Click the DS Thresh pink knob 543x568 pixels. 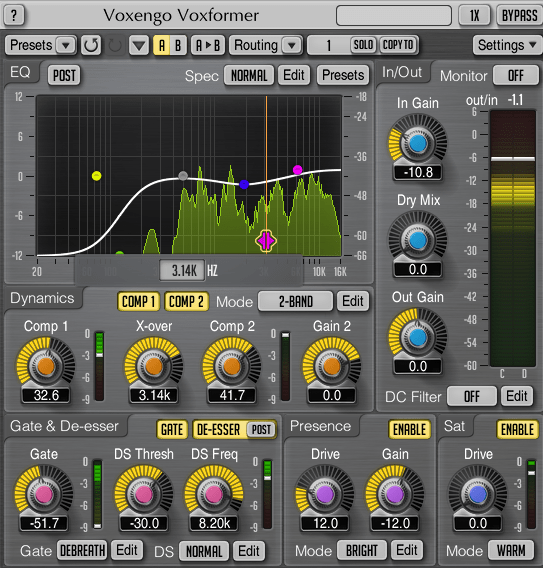144,494
